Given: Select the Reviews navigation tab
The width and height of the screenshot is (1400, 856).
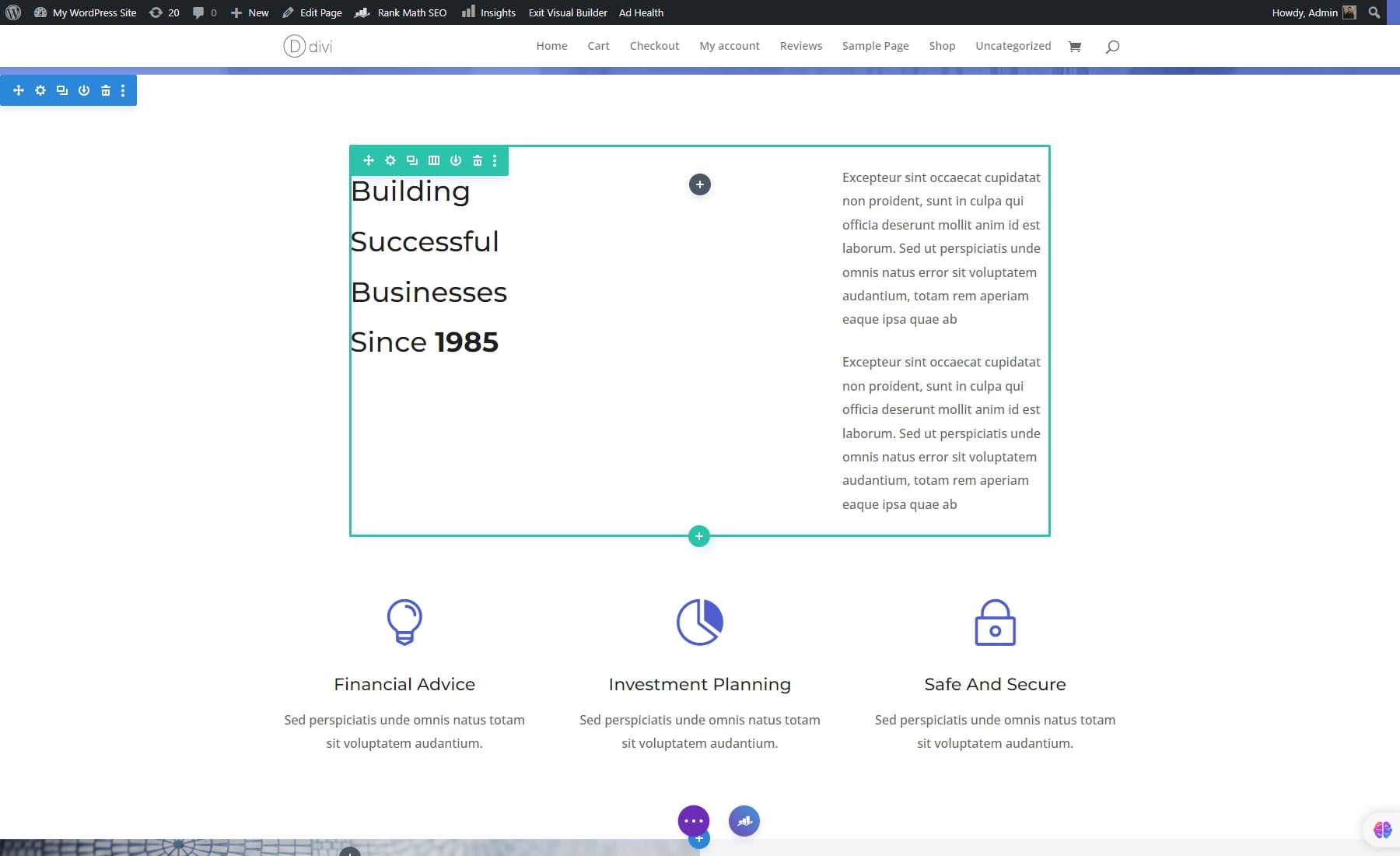Looking at the screenshot, I should [801, 46].
